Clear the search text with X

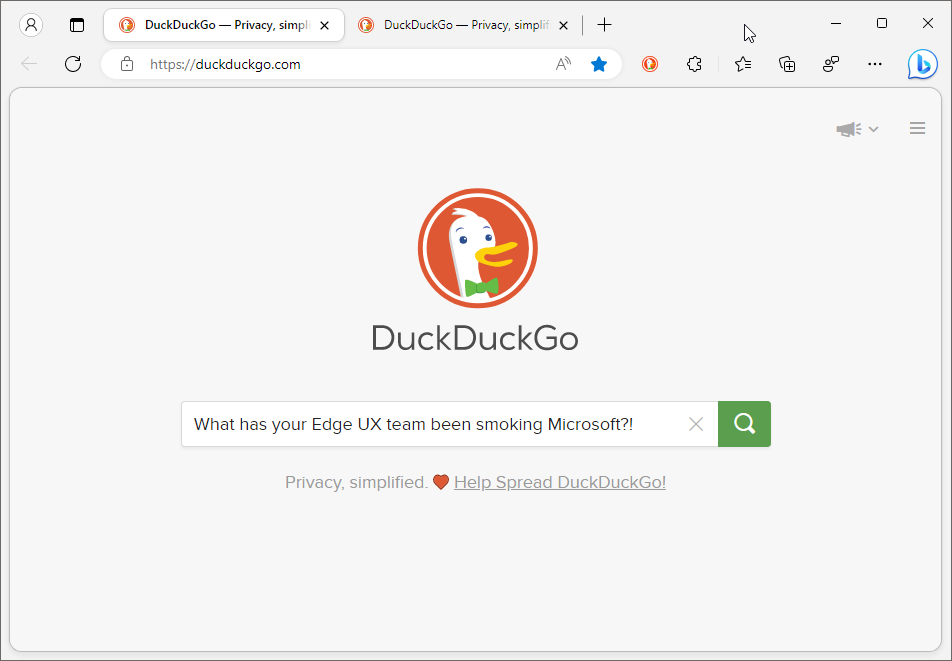[x=696, y=424]
